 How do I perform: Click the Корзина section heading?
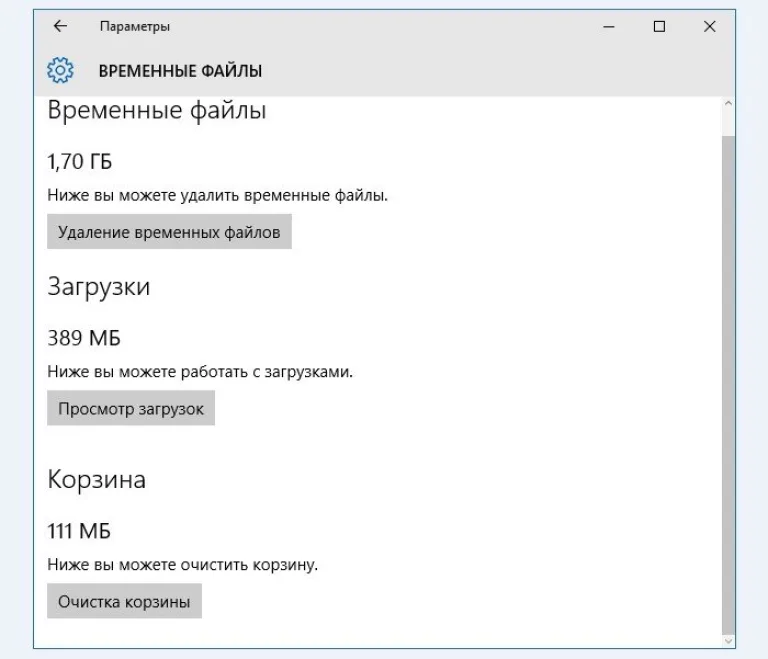(x=97, y=479)
